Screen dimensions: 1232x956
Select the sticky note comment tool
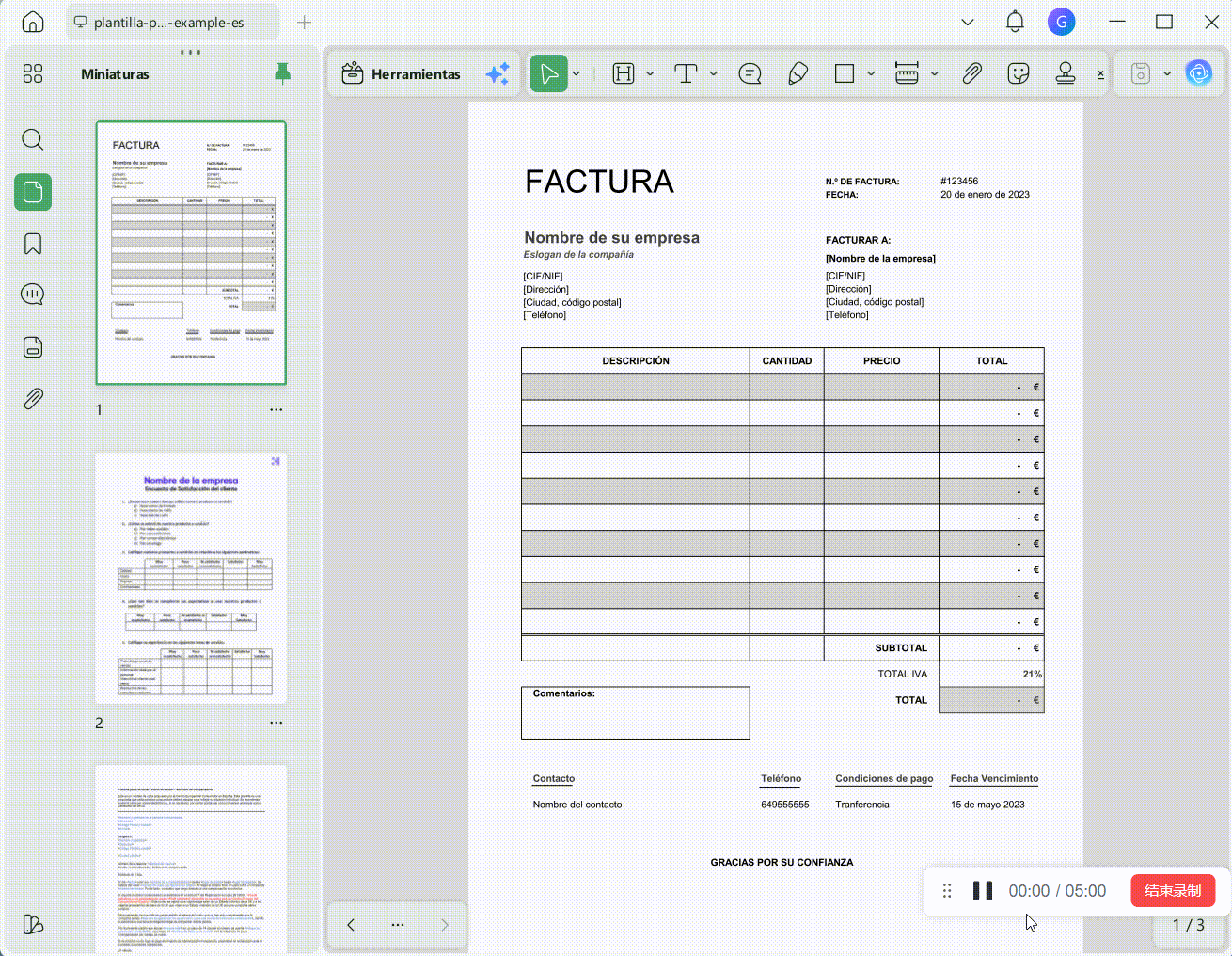tap(750, 73)
